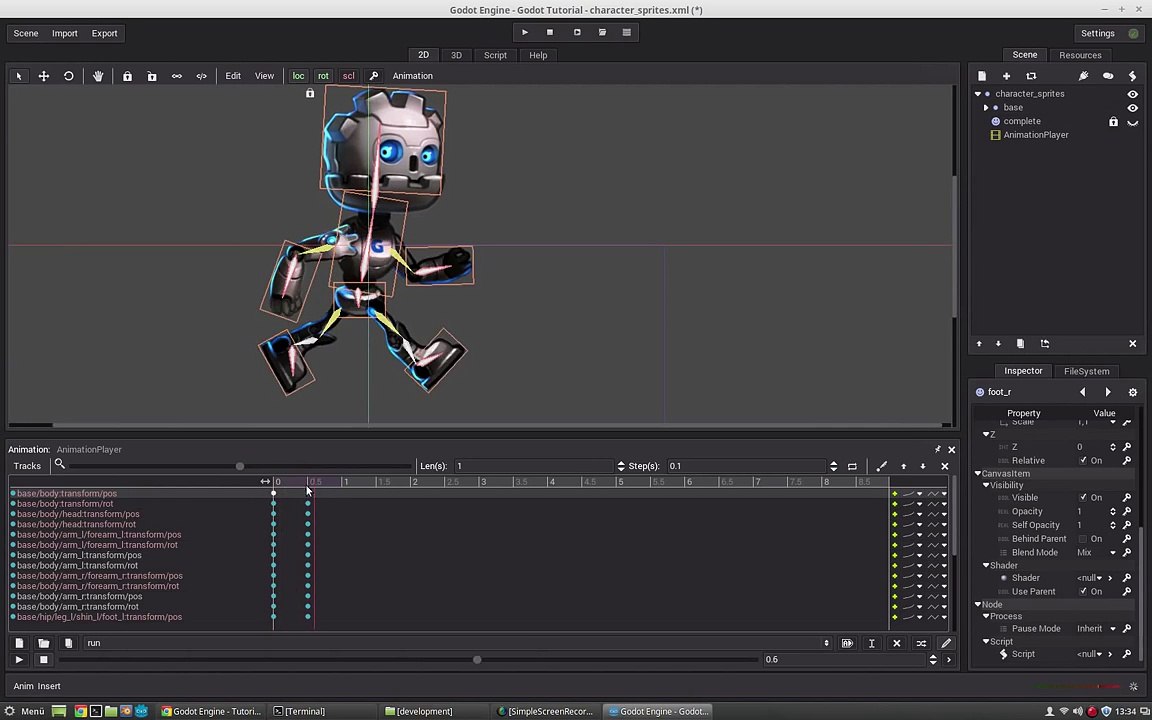The width and height of the screenshot is (1152, 720).
Task: Toggle the rot keying button
Action: (323, 76)
